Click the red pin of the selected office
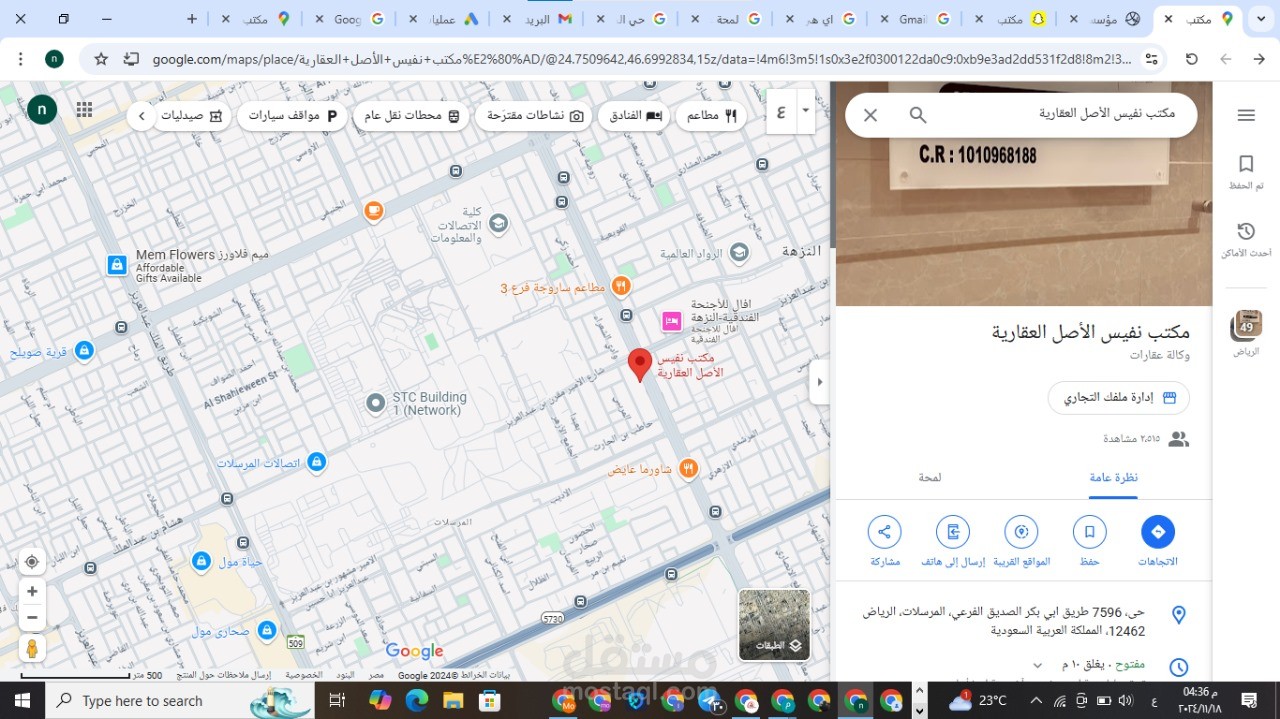 [x=640, y=365]
